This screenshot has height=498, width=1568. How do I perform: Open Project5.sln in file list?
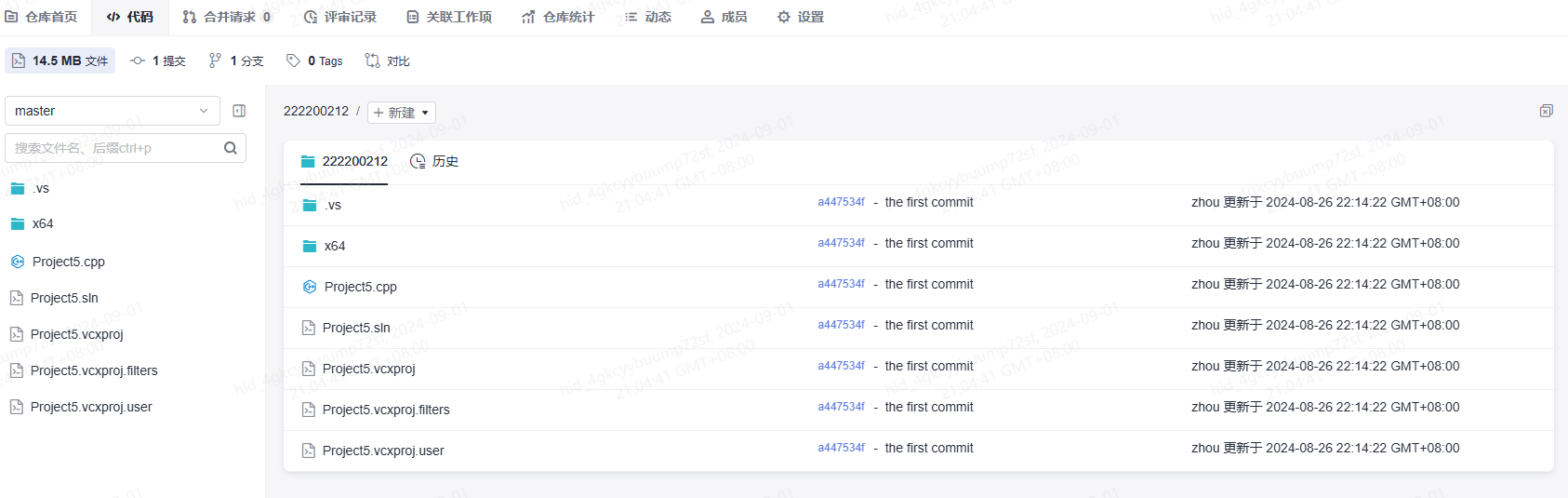[356, 328]
